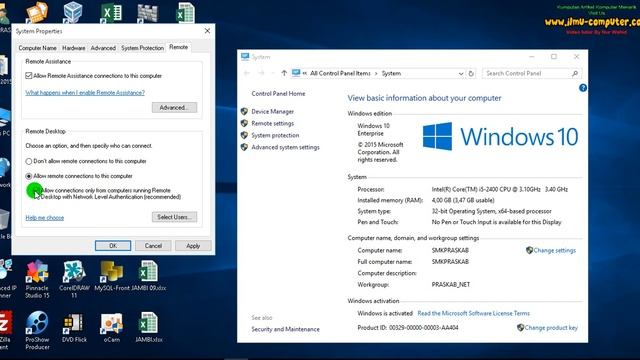640x360 pixels.
Task: Open What happens when I enable Remote Assistance link
Action: [x=85, y=93]
